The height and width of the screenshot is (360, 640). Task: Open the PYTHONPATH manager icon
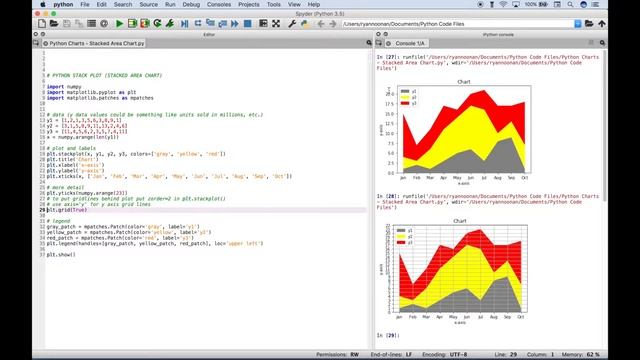click(304, 24)
